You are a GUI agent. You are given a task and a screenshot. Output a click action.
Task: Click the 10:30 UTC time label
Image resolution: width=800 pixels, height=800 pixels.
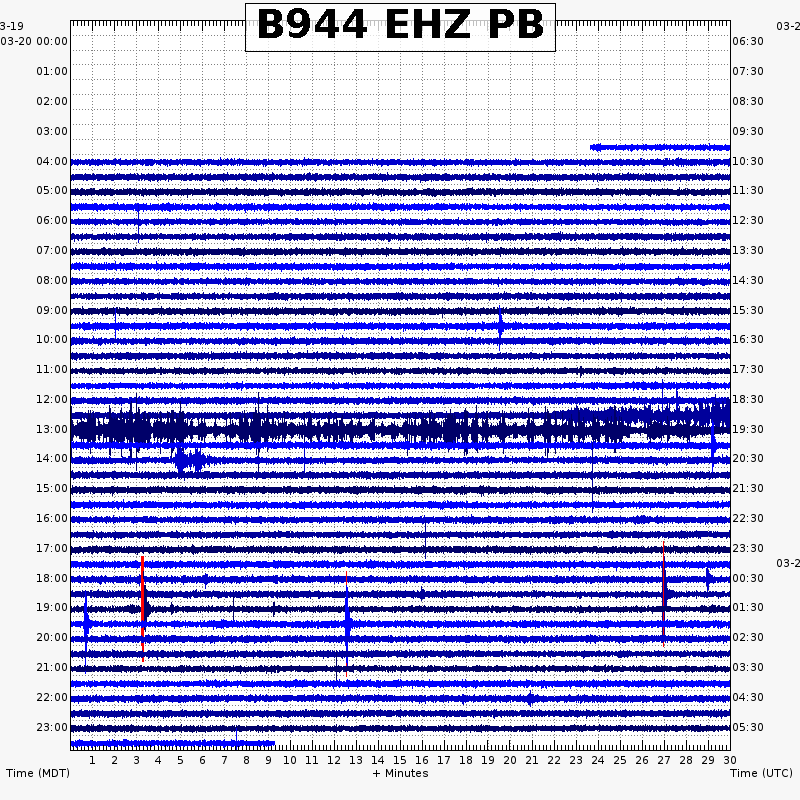click(748, 161)
